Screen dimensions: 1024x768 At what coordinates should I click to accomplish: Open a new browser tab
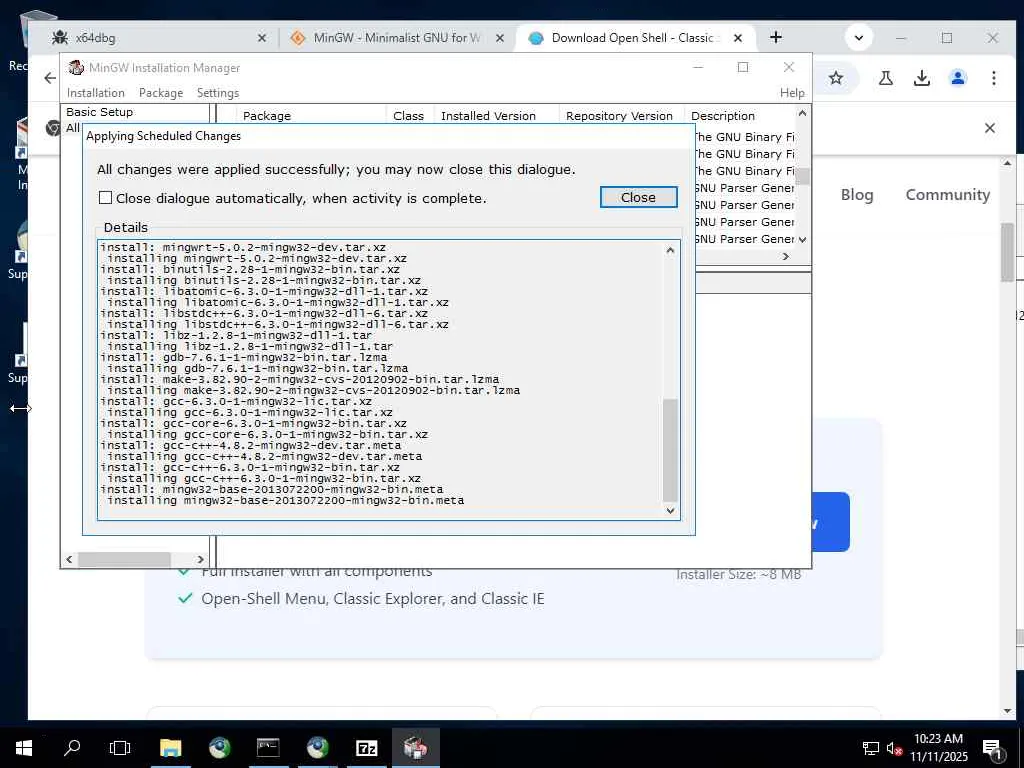[776, 37]
